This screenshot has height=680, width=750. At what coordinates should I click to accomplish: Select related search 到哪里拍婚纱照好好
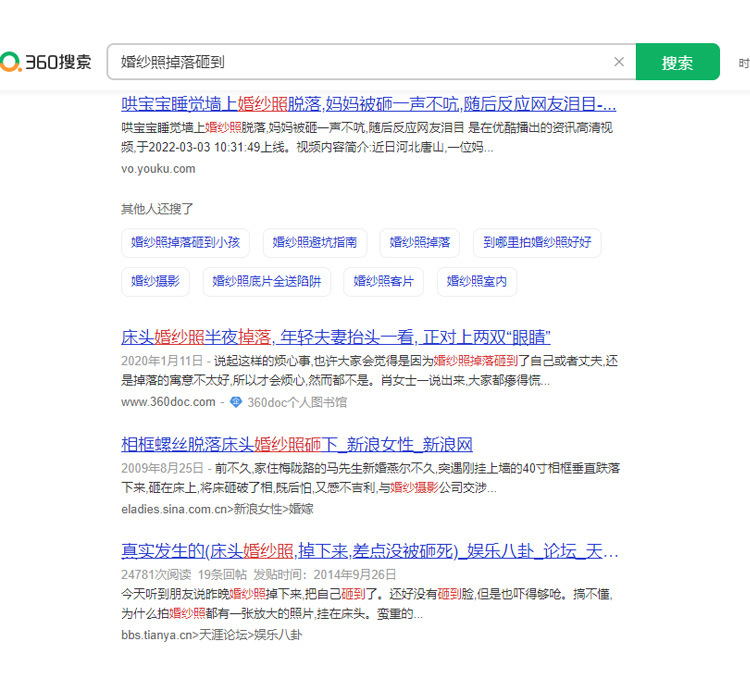pos(537,242)
